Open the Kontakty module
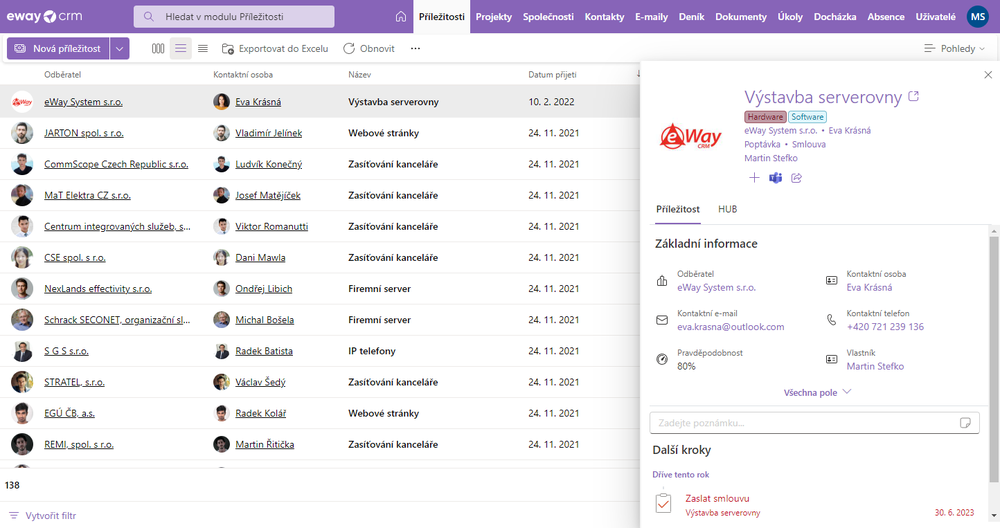 pos(605,17)
